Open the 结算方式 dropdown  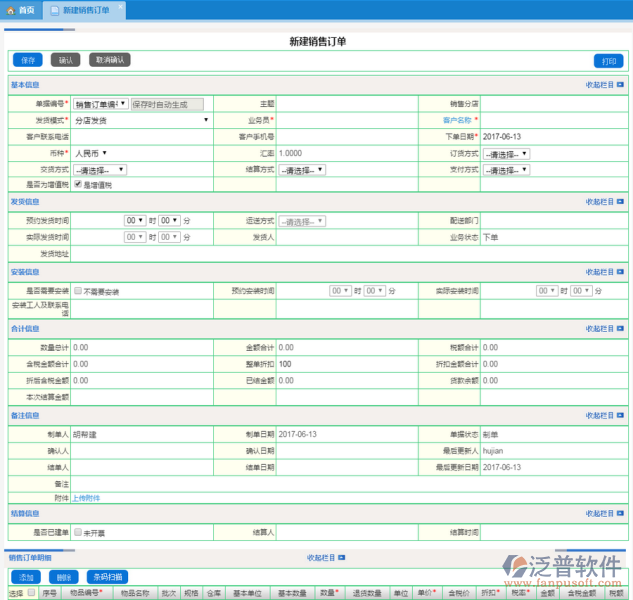302,170
